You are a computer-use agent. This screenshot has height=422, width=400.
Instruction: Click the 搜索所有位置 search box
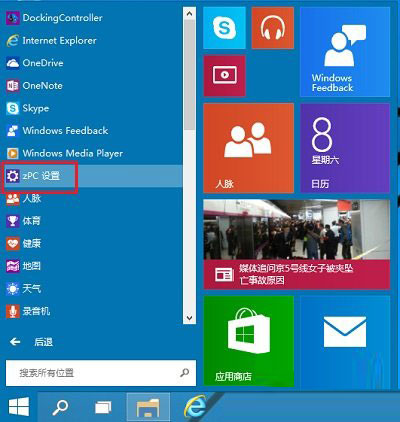(101, 373)
